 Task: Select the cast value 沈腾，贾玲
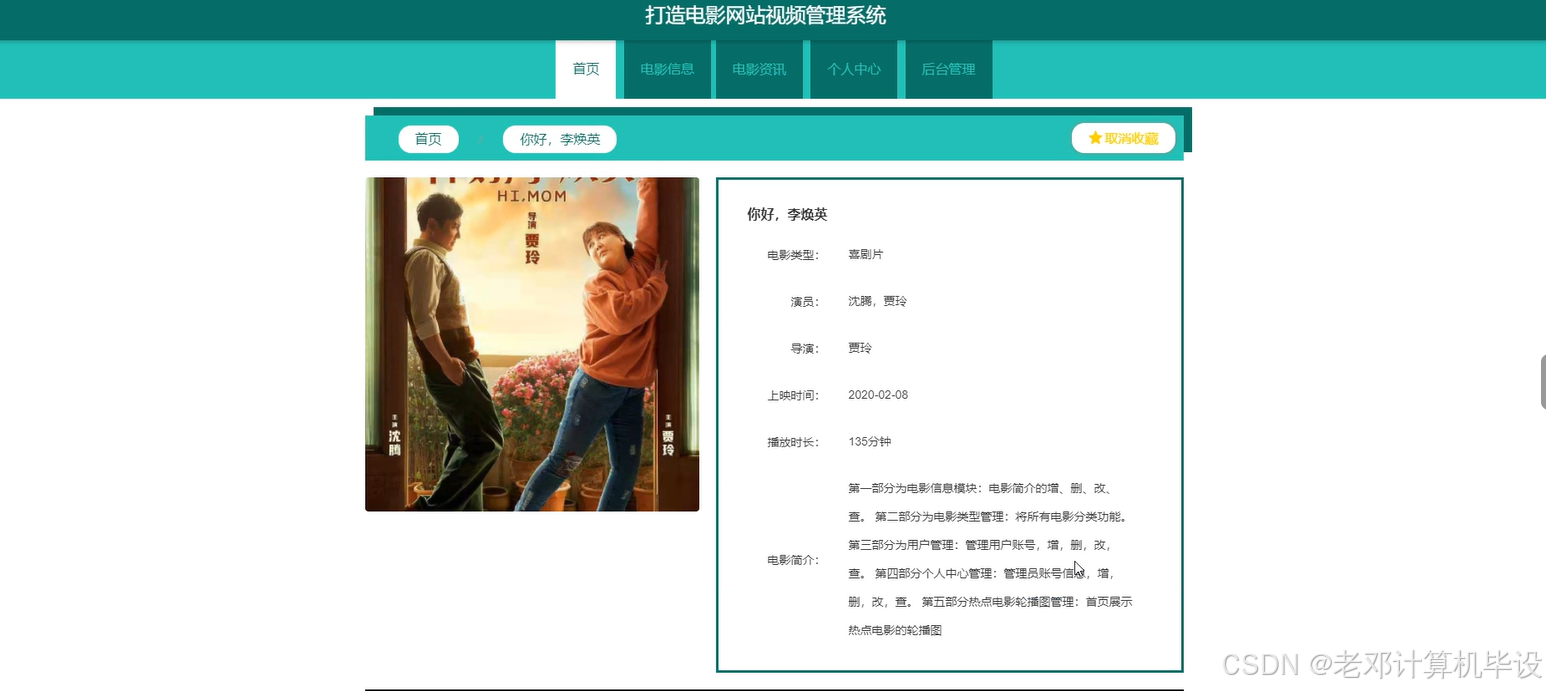pyautogui.click(x=877, y=301)
